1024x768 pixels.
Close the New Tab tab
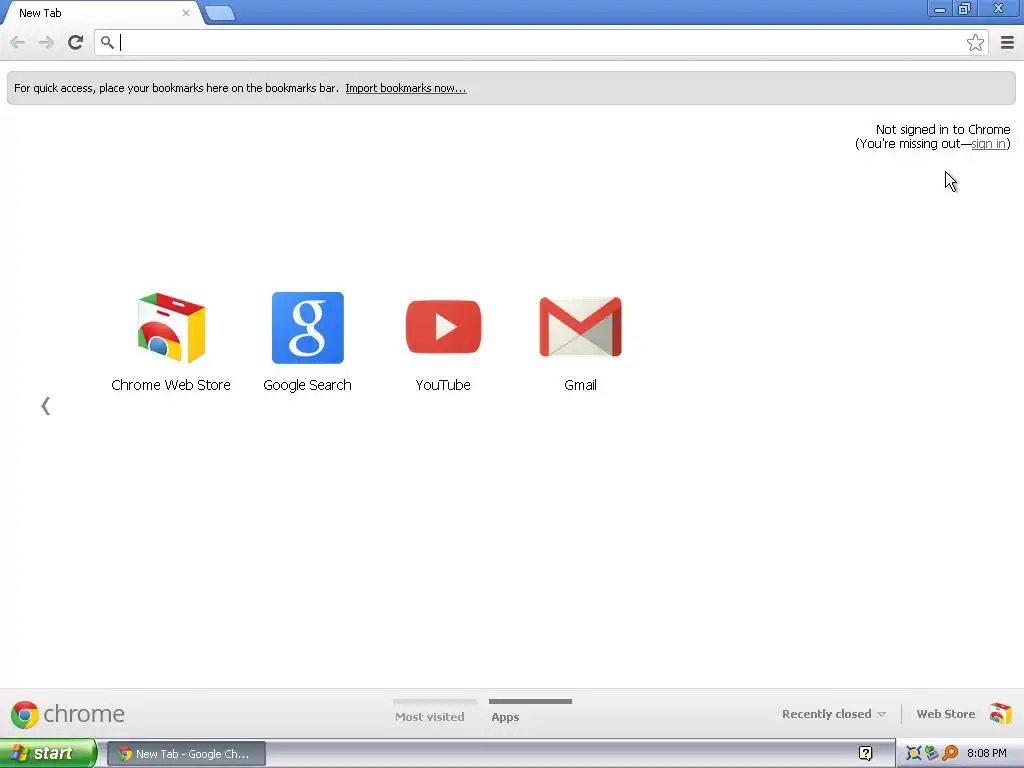click(186, 12)
